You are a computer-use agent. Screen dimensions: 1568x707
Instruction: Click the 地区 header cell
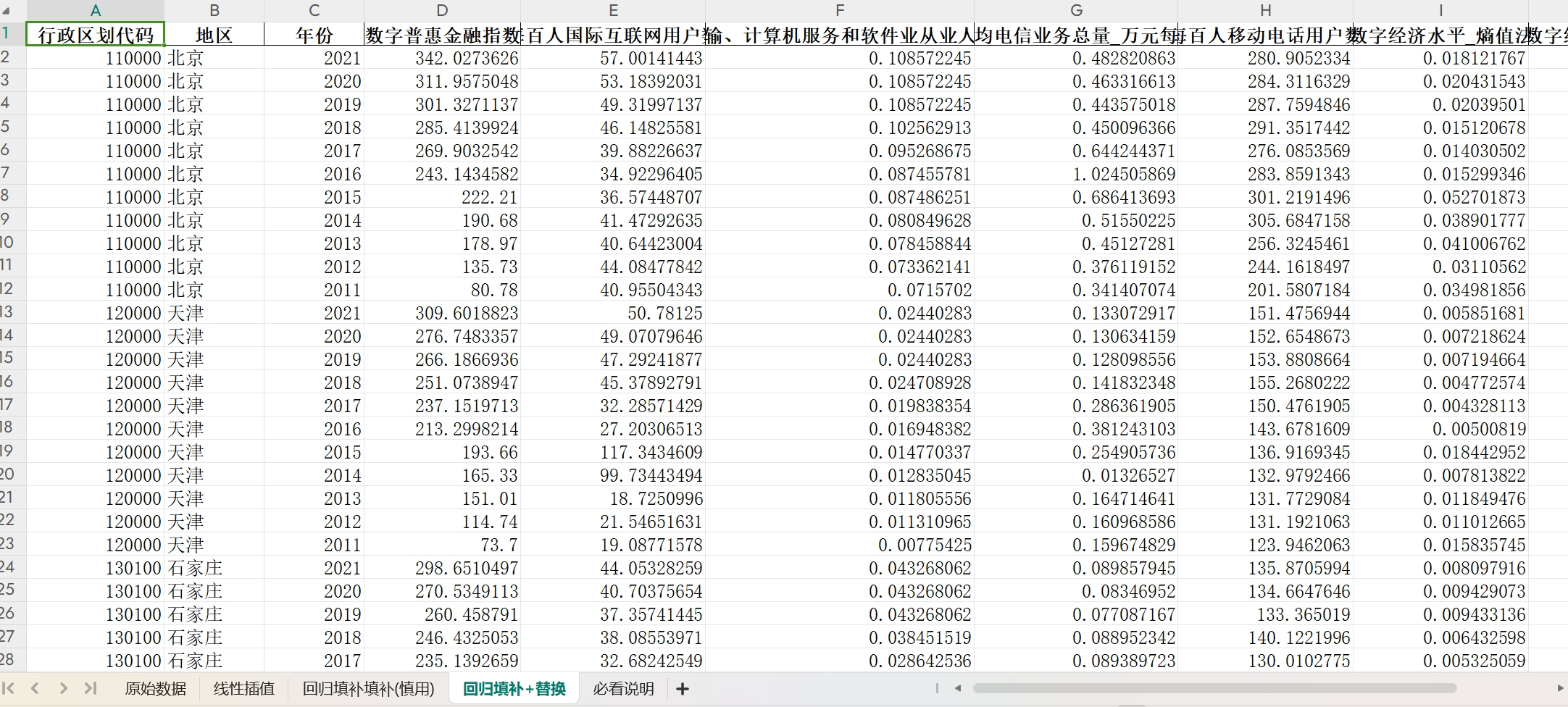214,34
